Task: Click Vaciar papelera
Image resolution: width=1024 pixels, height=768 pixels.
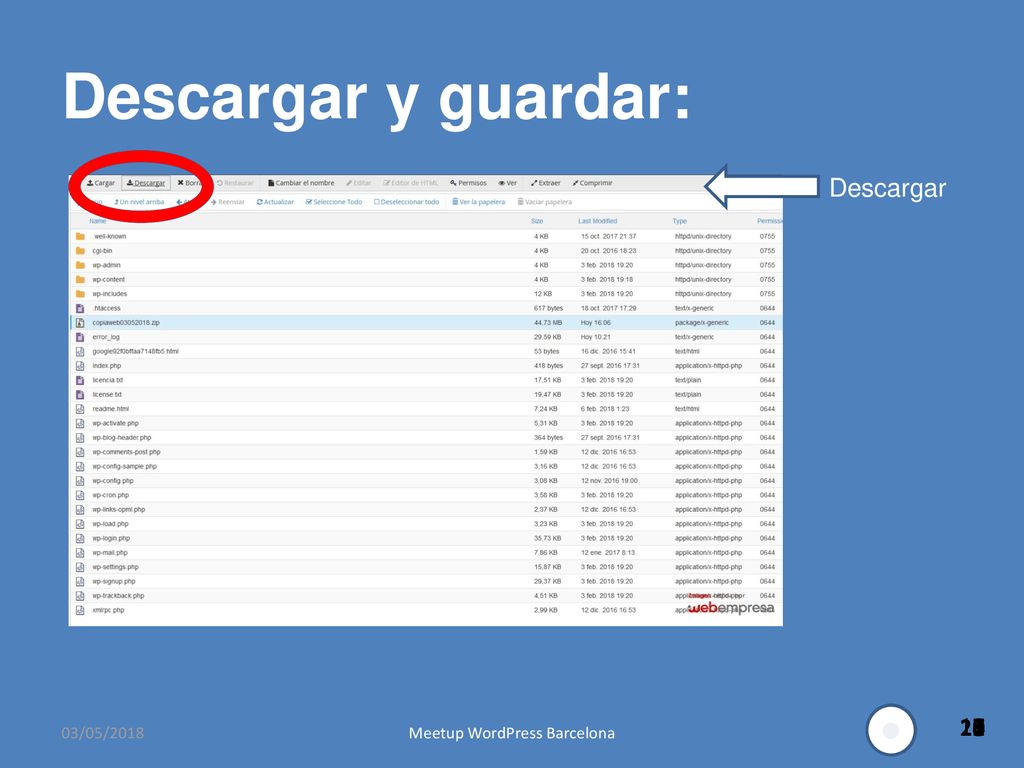Action: click(545, 202)
